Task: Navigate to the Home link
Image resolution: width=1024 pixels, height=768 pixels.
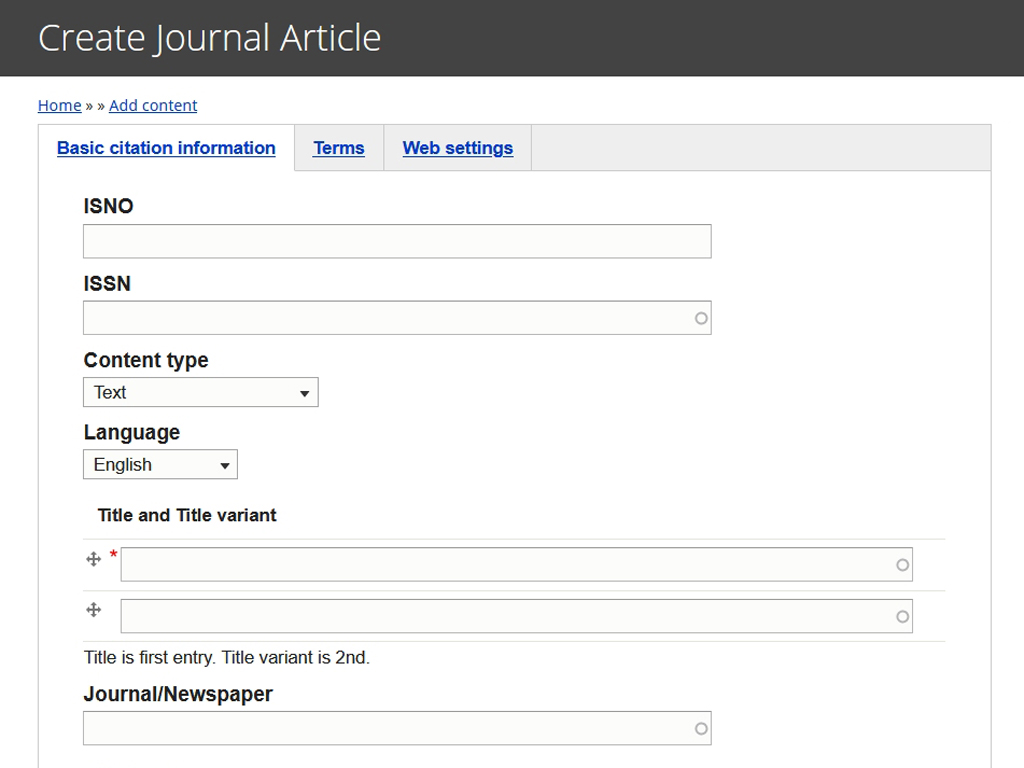Action: click(x=59, y=105)
